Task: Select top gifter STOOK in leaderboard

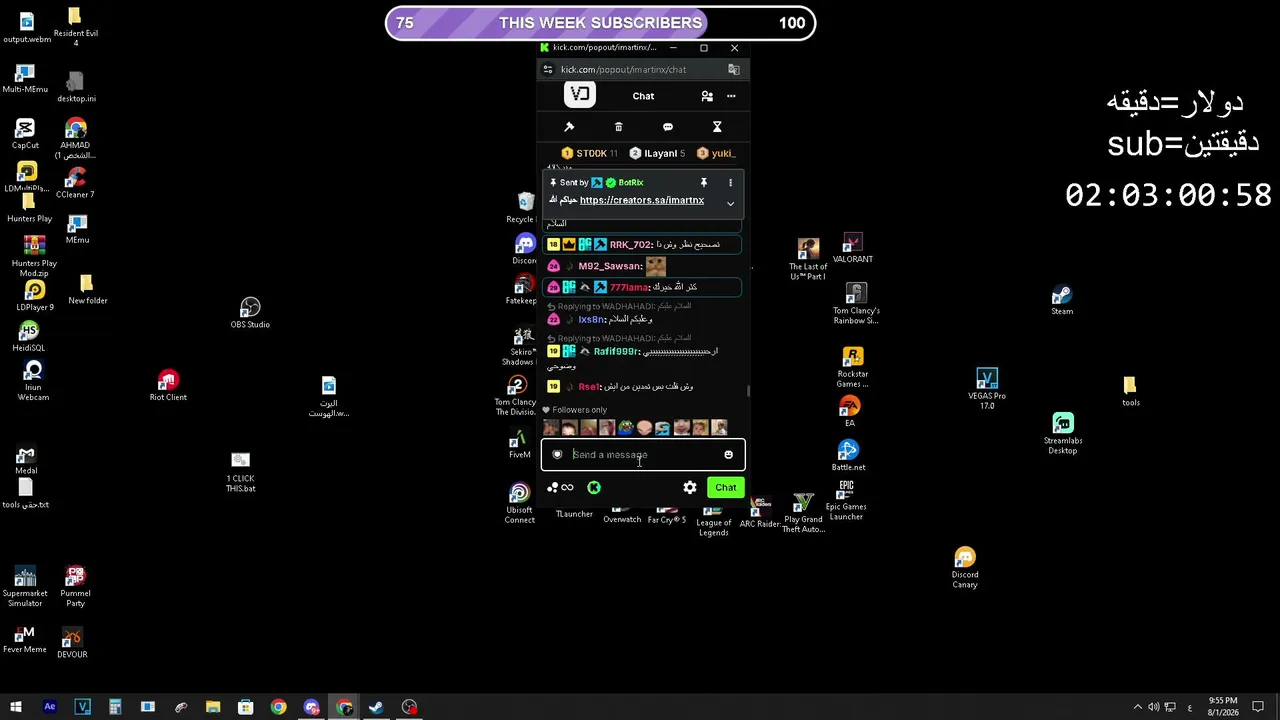Action: 590,153
